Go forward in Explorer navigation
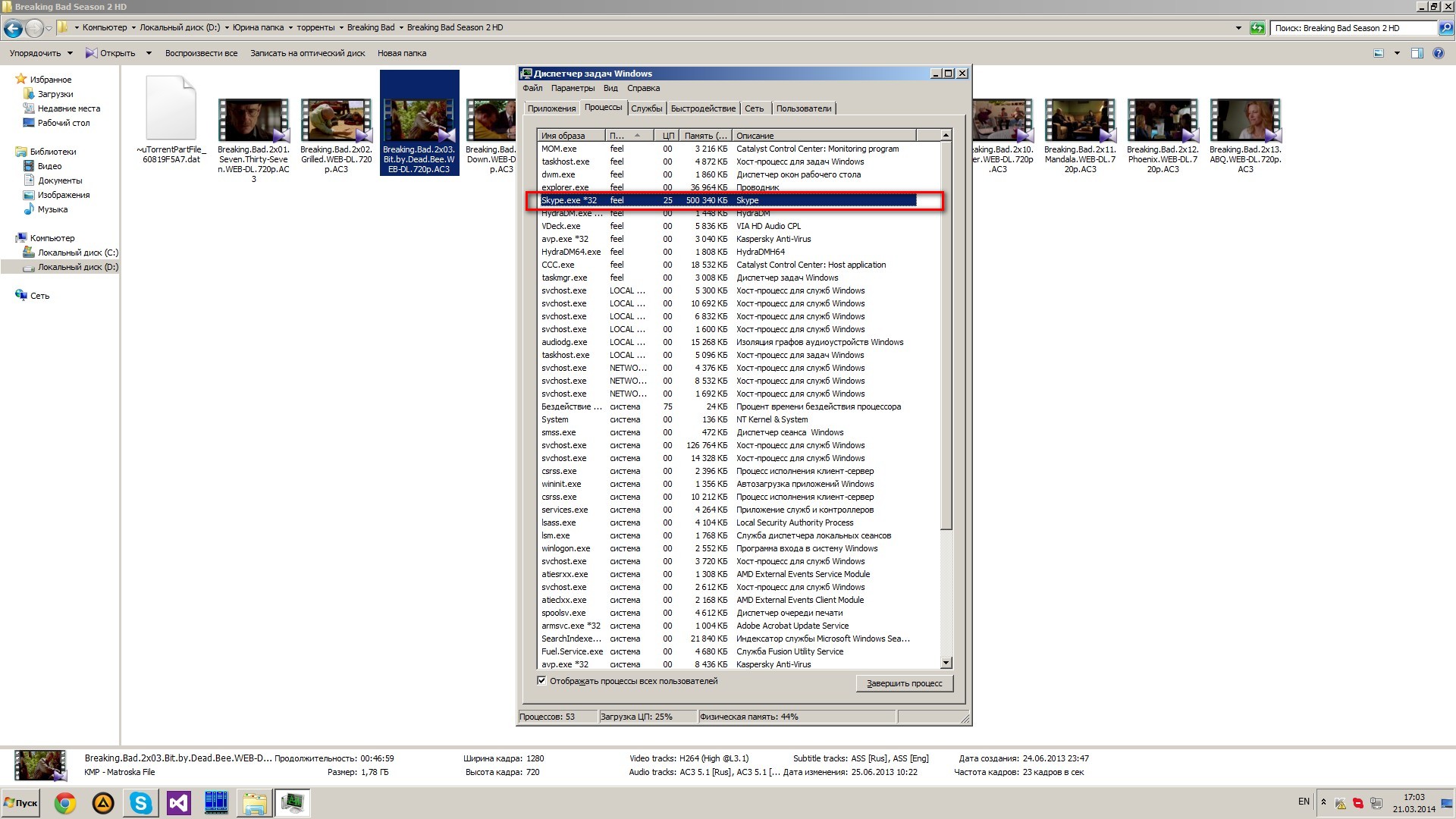Viewport: 1456px width, 819px height. click(x=34, y=28)
